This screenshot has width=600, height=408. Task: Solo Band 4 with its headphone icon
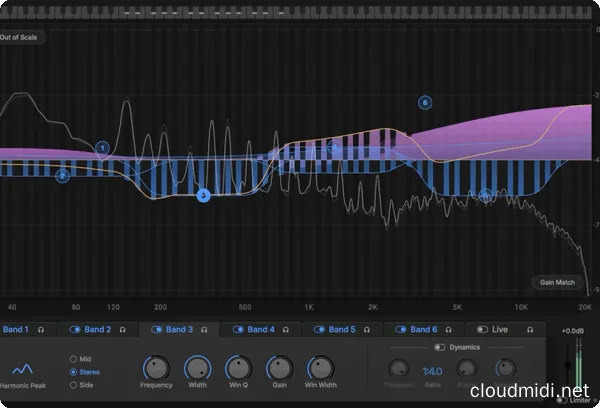(x=285, y=330)
